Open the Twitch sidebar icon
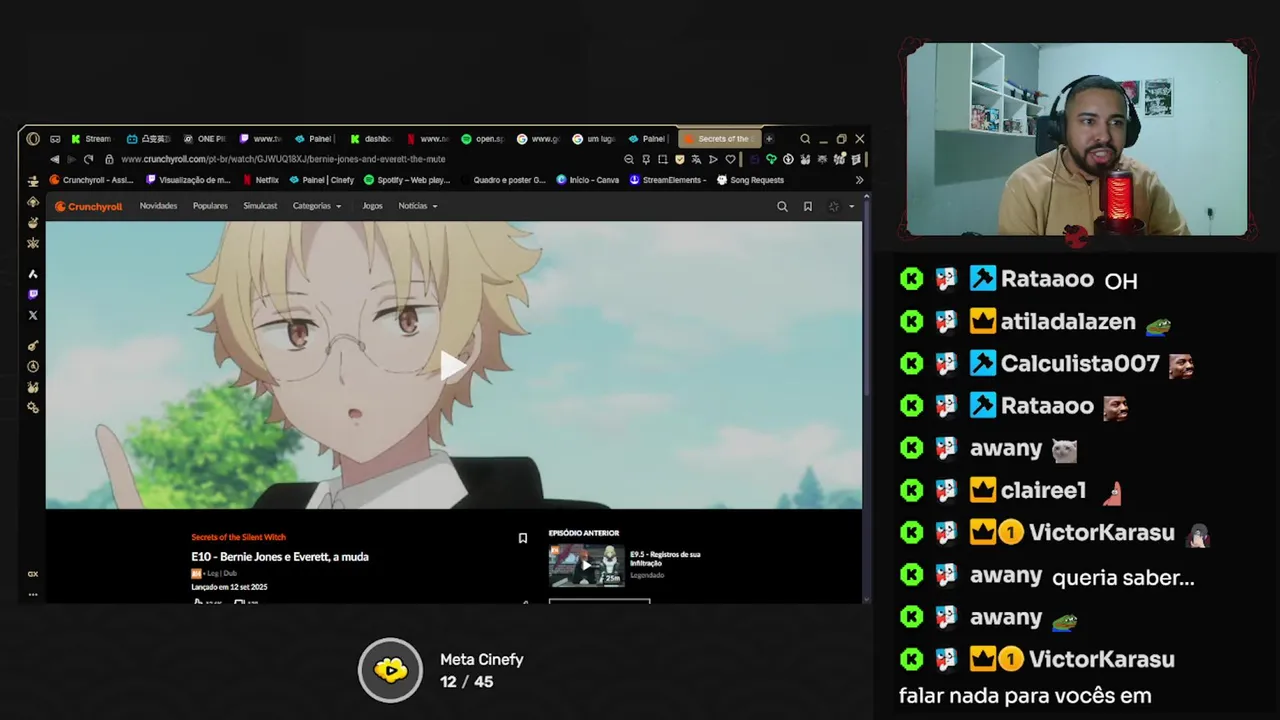 [x=33, y=294]
